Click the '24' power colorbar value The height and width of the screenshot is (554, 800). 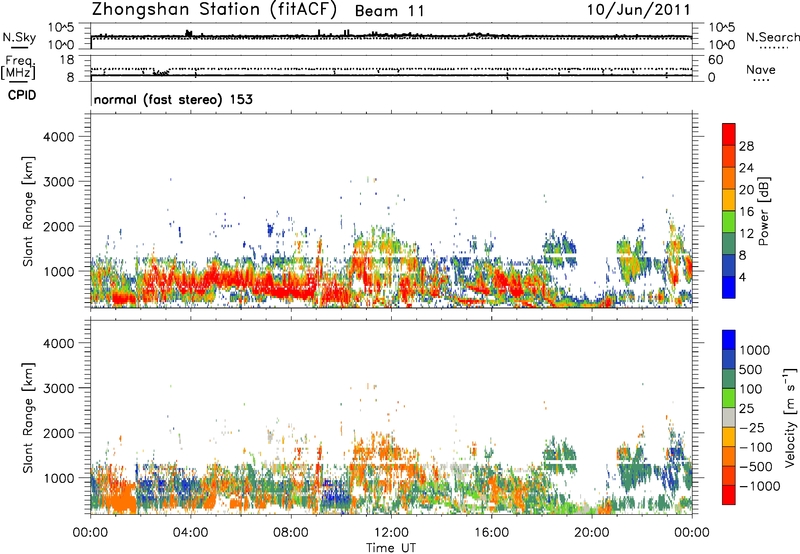tap(746, 168)
